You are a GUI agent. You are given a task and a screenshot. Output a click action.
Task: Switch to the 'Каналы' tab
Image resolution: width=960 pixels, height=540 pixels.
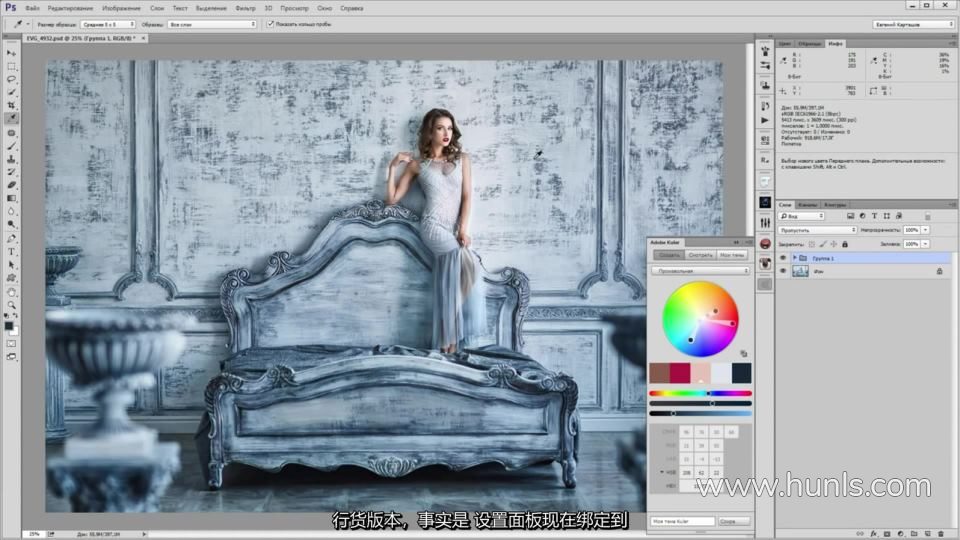point(808,205)
